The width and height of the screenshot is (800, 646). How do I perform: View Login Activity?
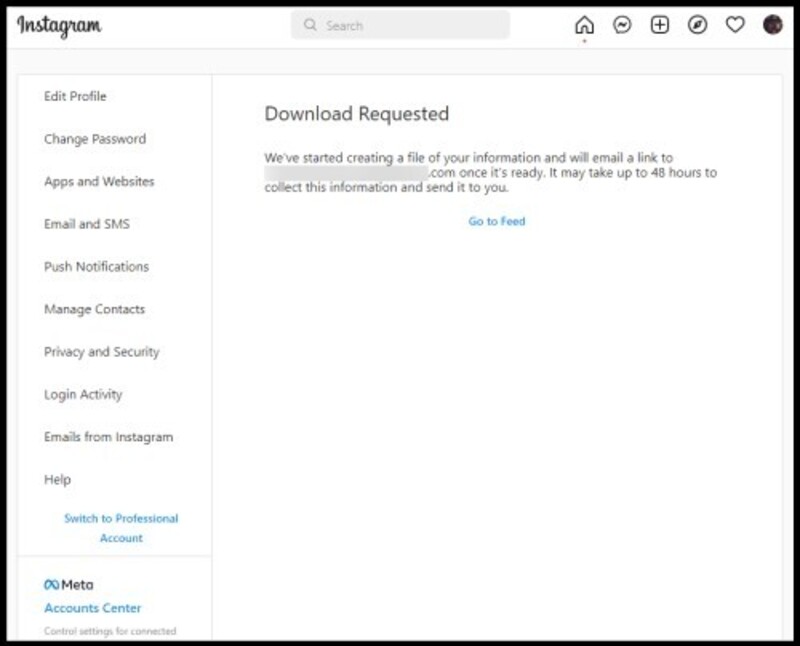pos(83,395)
